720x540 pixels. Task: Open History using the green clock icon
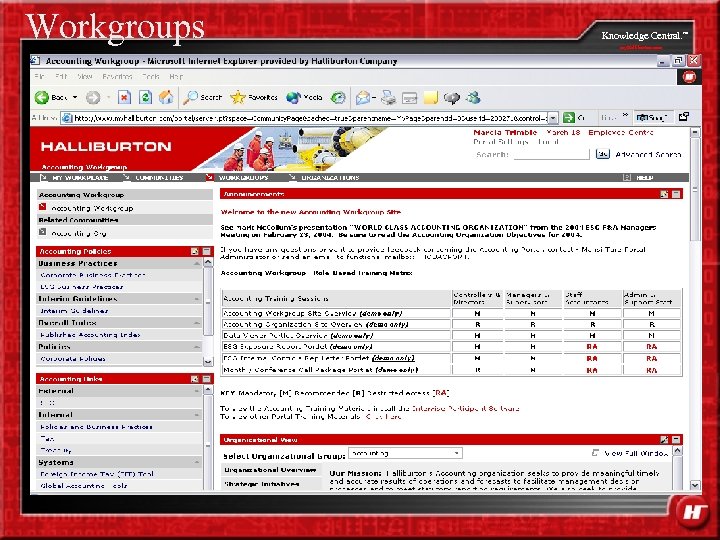click(338, 97)
